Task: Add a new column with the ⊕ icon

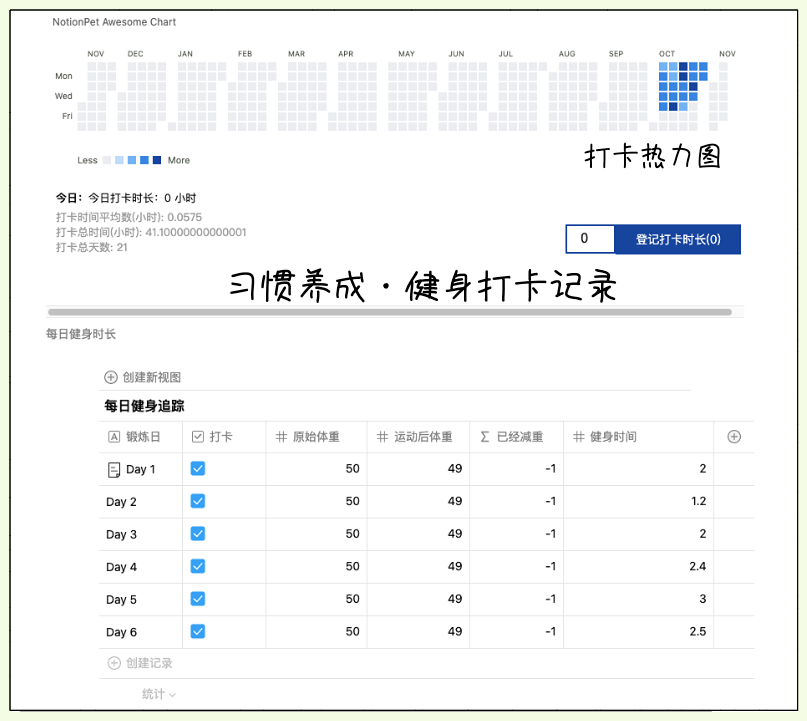Action: click(734, 437)
